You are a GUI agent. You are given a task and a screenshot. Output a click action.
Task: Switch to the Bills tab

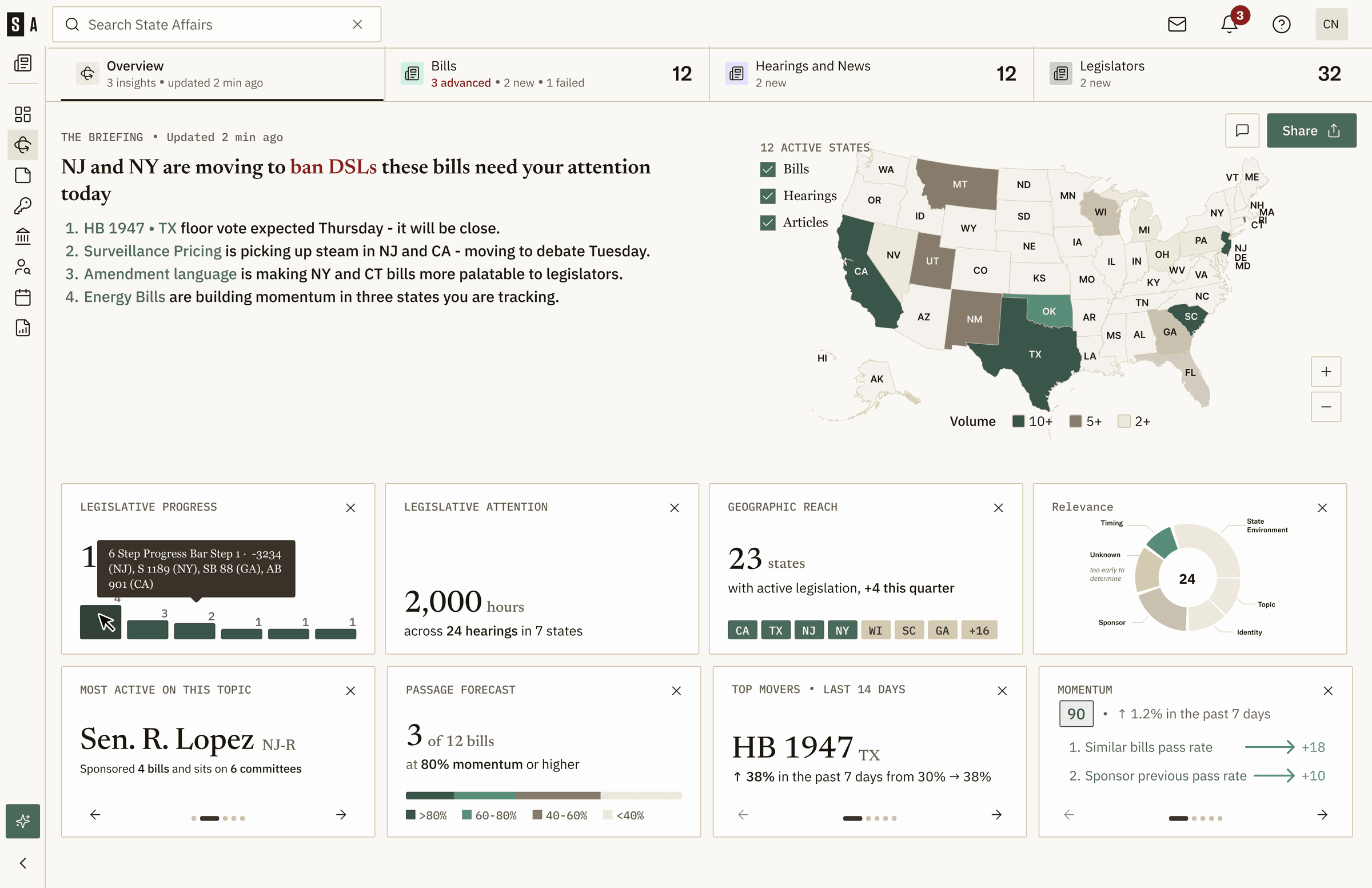pyautogui.click(x=547, y=74)
